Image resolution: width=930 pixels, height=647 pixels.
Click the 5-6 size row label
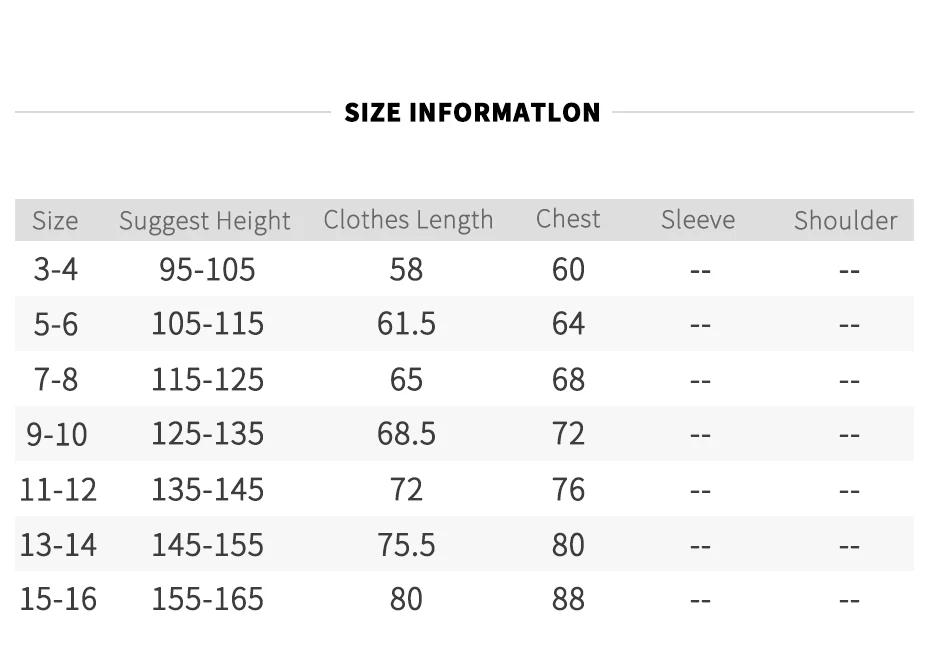pyautogui.click(x=56, y=324)
